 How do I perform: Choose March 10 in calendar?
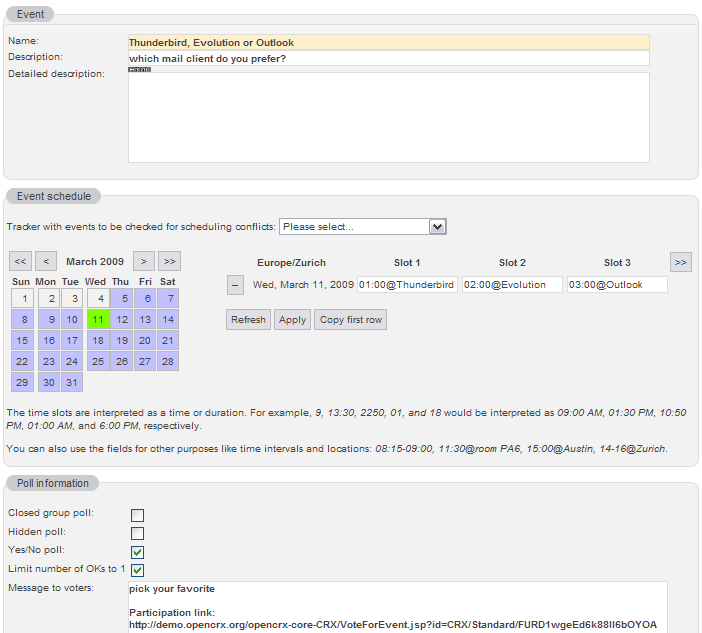tap(72, 320)
